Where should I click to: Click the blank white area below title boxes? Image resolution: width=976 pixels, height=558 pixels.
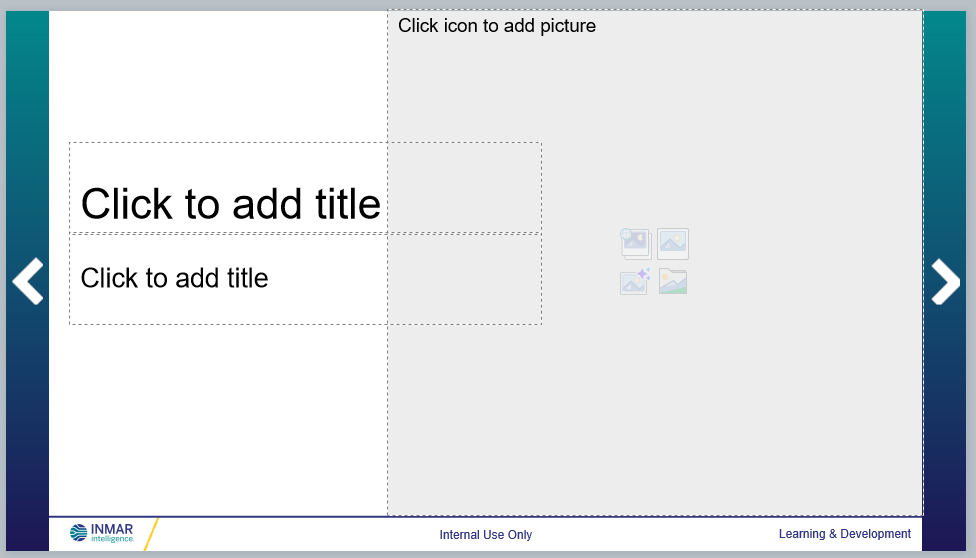[x=220, y=420]
